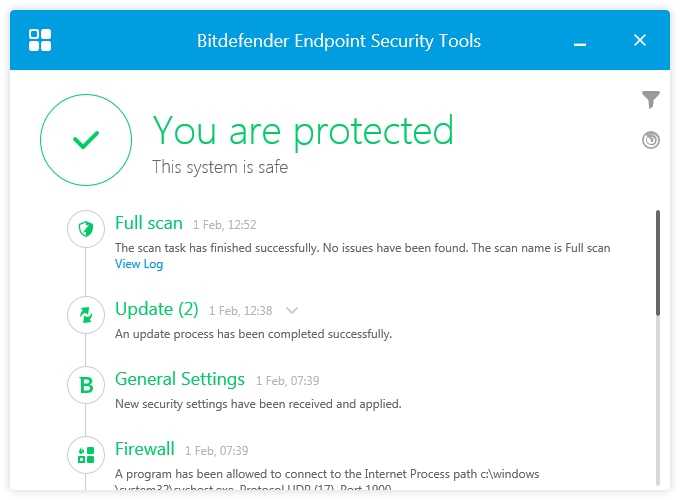Select the Full scan event title
This screenshot has height=500, width=680.
click(149, 223)
